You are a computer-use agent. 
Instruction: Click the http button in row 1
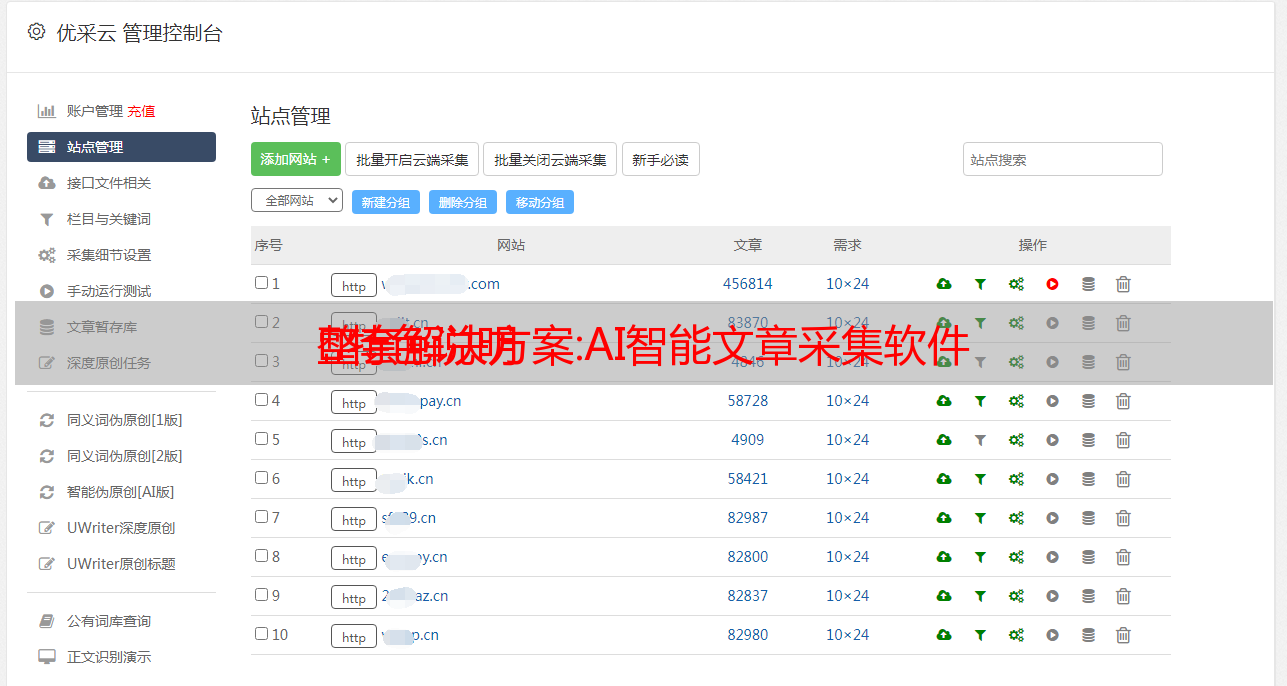point(354,286)
